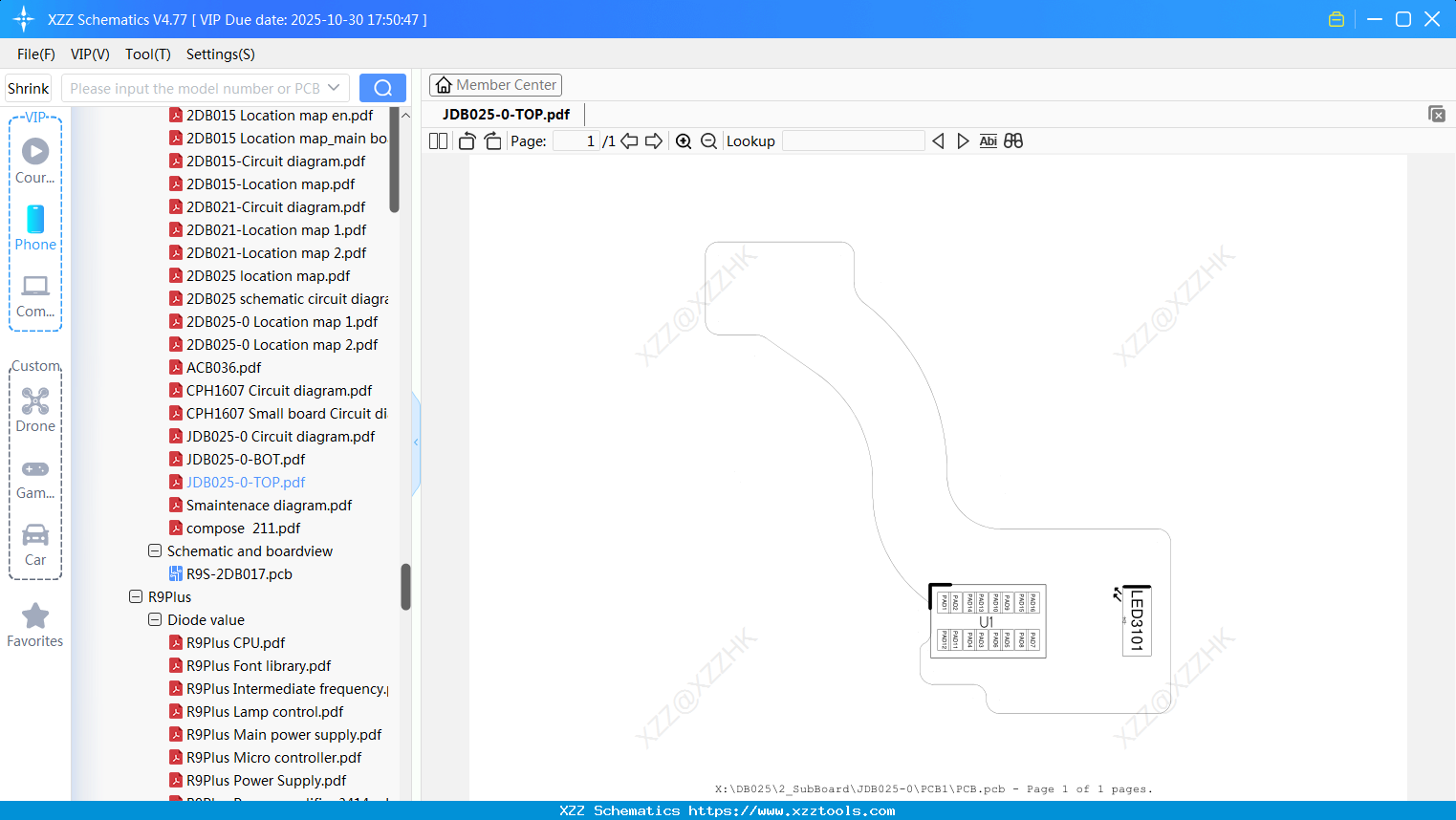The width and height of the screenshot is (1456, 820).
Task: Open the File(F) menu
Action: (x=36, y=54)
